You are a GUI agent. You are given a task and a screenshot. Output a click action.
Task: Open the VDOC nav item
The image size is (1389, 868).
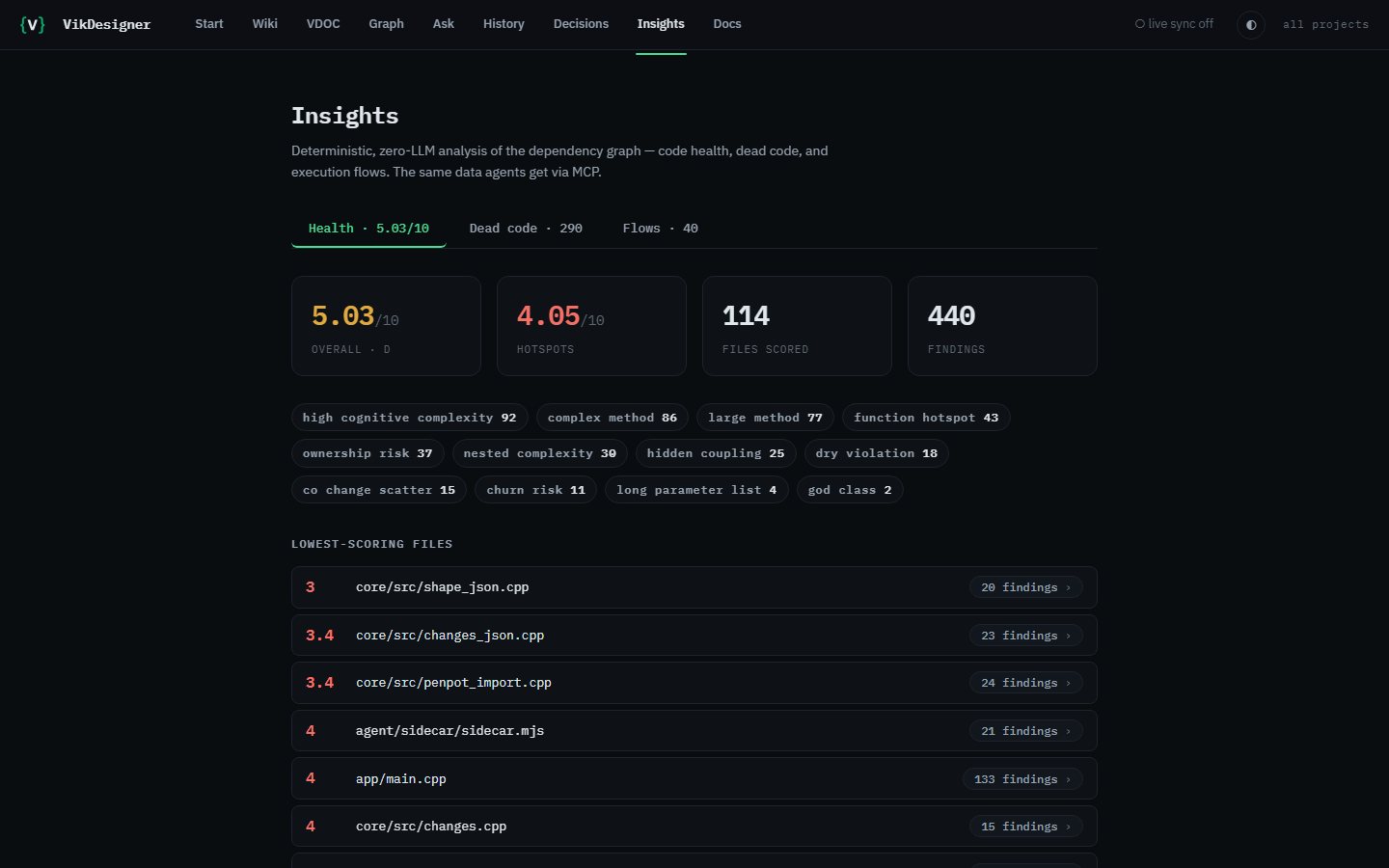pos(323,24)
